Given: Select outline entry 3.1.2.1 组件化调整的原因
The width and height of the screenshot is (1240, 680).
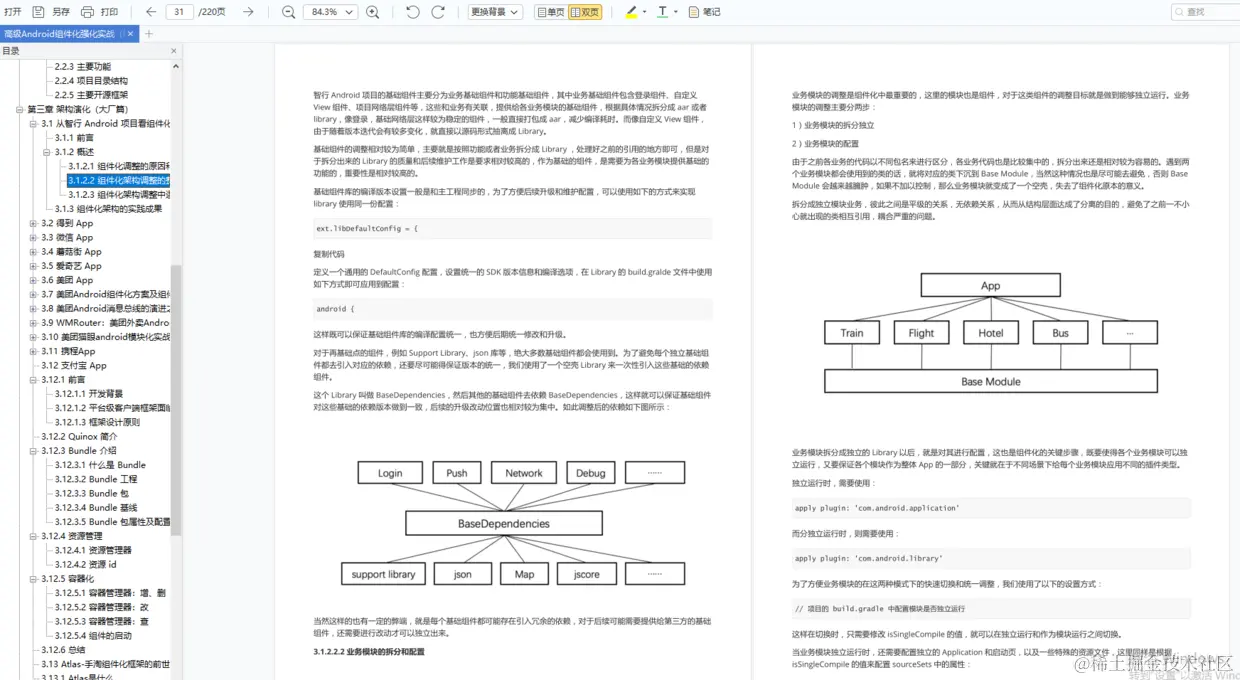Looking at the screenshot, I should pyautogui.click(x=119, y=166).
